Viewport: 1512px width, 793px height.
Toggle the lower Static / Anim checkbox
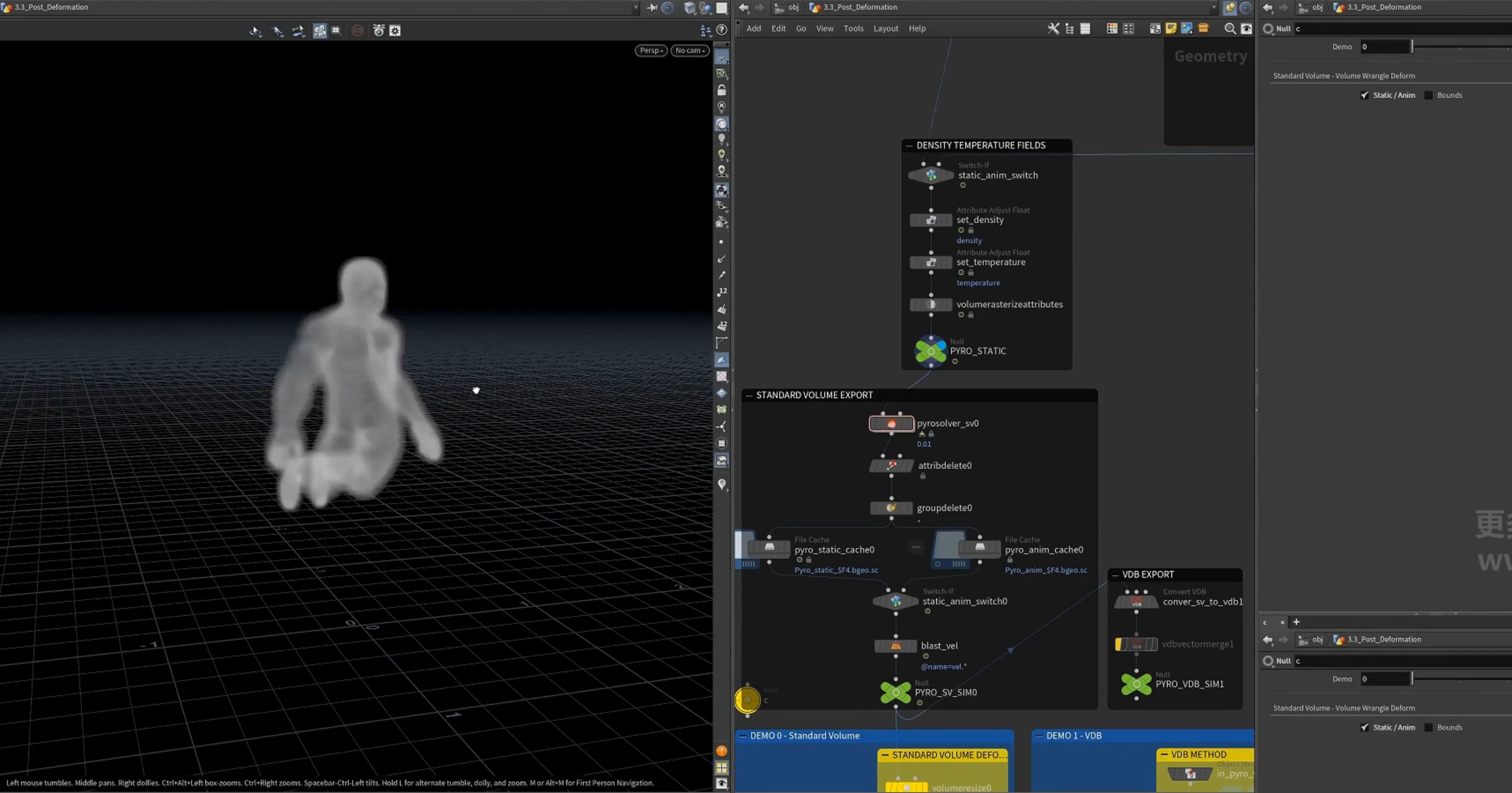tap(1364, 727)
